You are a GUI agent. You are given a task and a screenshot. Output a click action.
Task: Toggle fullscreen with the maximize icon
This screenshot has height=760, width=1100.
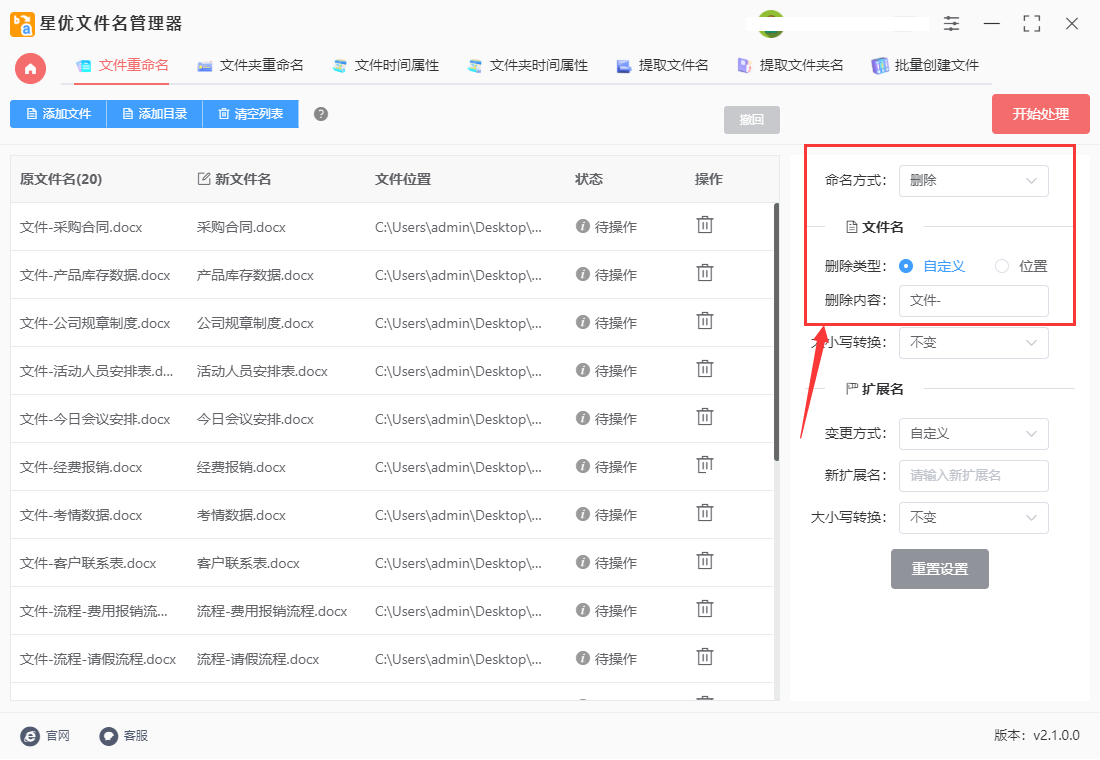[x=1031, y=24]
